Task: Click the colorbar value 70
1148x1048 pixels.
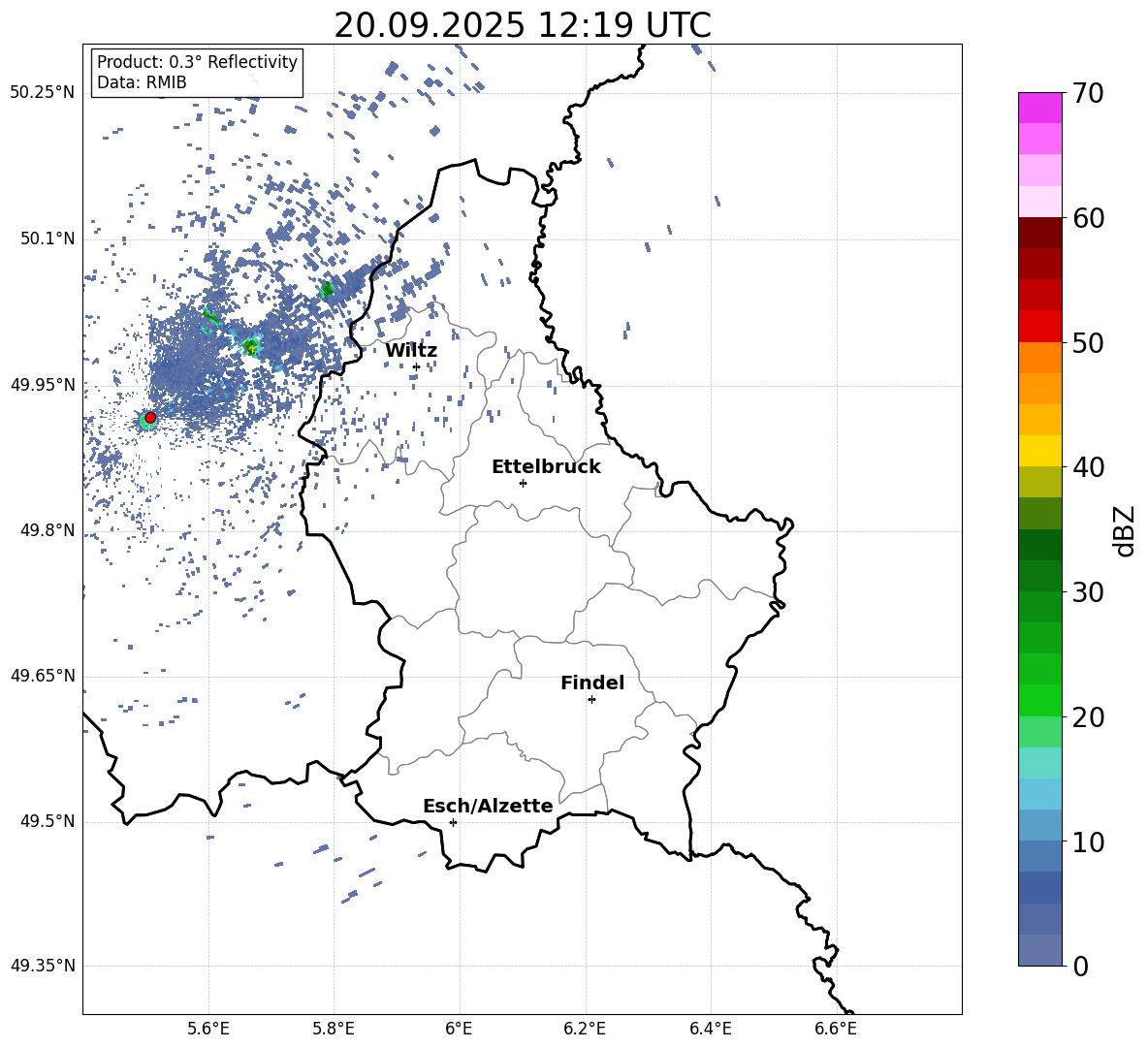Action: [1088, 93]
